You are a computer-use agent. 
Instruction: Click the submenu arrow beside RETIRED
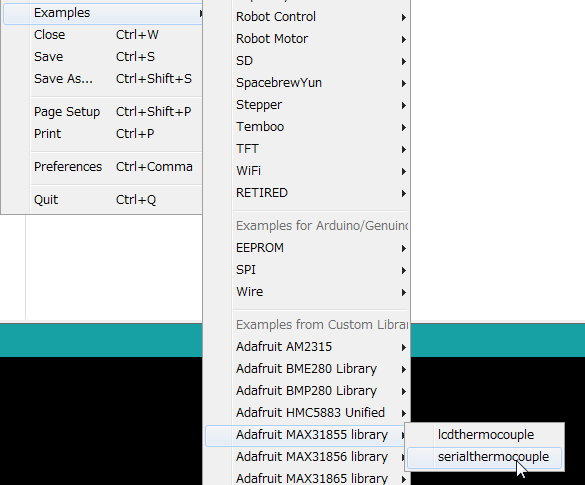pyautogui.click(x=404, y=194)
